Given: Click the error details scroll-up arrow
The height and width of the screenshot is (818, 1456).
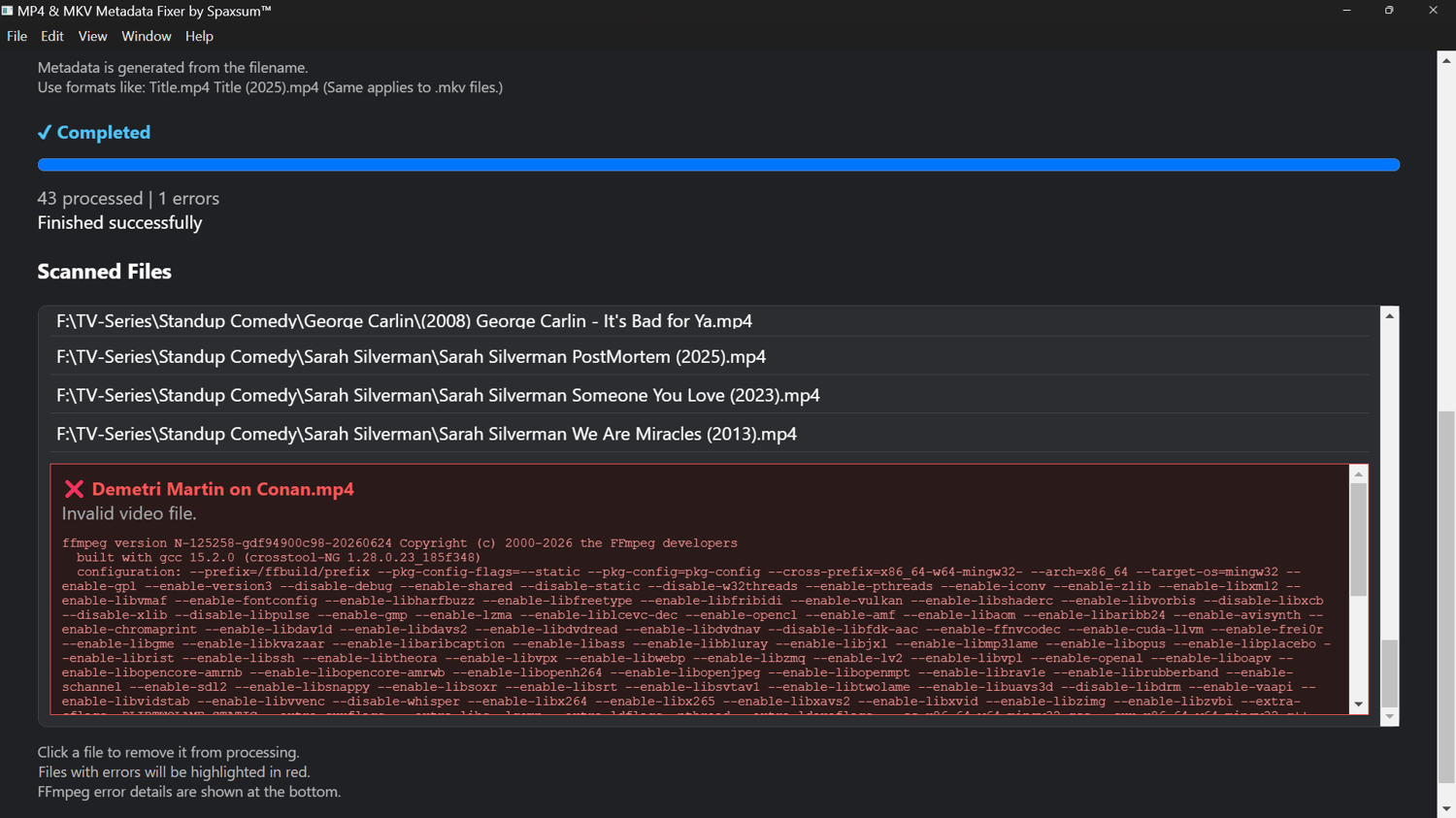Looking at the screenshot, I should pos(1359,474).
